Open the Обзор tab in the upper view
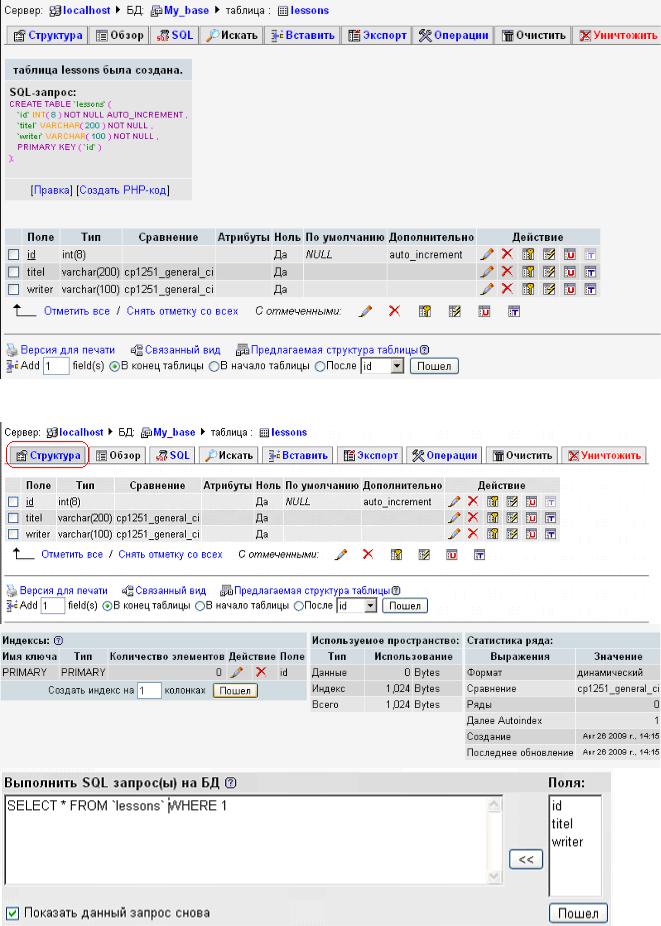The width and height of the screenshot is (661, 926). click(x=120, y=35)
